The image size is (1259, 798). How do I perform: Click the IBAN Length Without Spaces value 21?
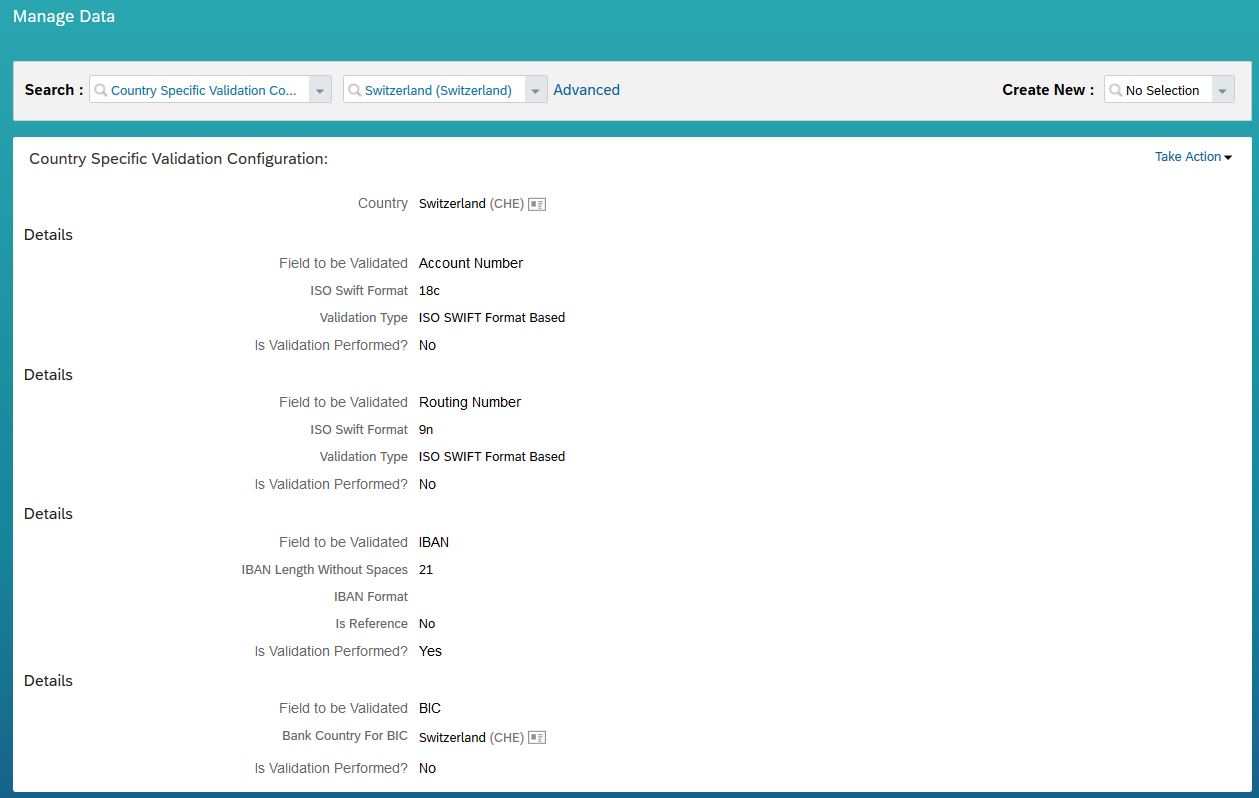tap(426, 570)
